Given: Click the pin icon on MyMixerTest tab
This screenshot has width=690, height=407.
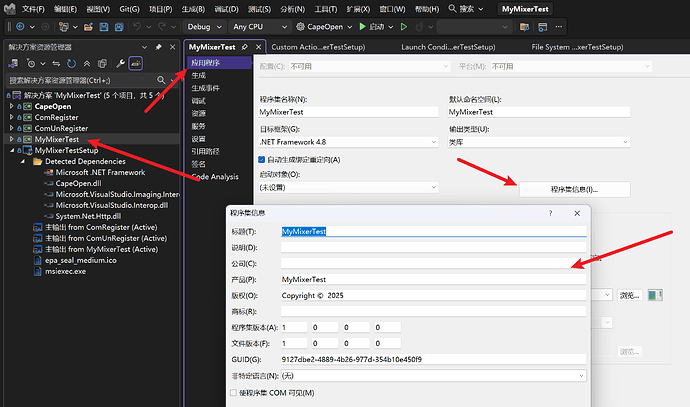Looking at the screenshot, I should coord(245,47).
